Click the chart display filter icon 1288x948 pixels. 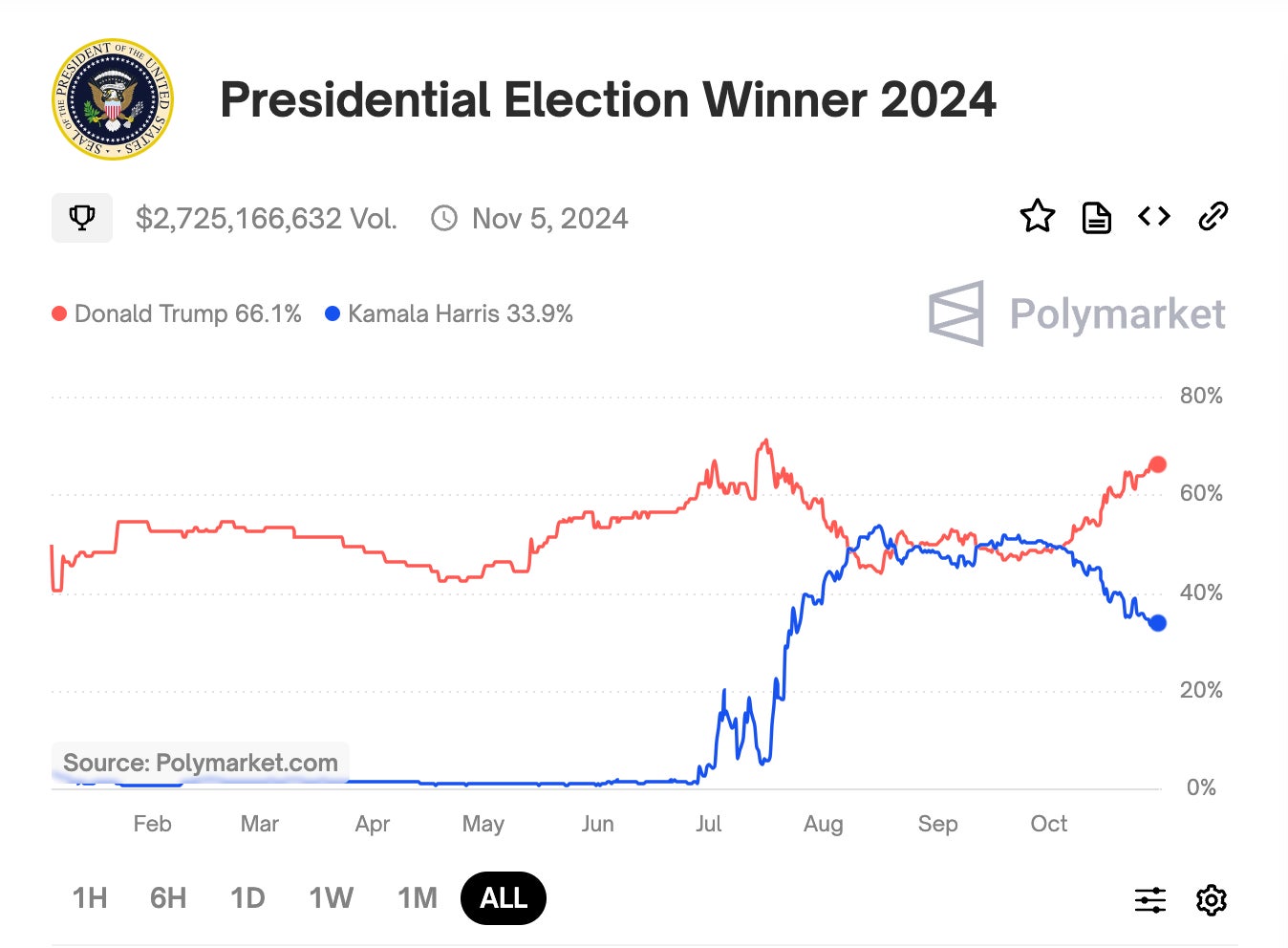[x=1150, y=899]
